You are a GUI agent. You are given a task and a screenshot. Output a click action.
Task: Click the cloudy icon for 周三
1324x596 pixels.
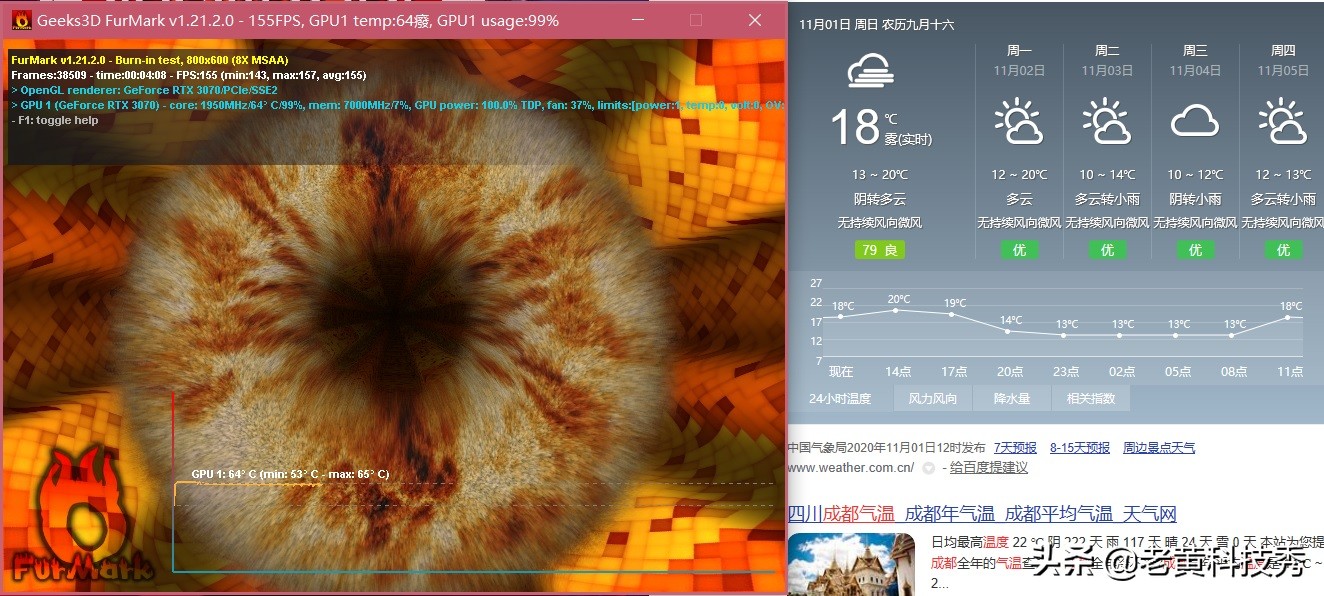click(x=1194, y=120)
